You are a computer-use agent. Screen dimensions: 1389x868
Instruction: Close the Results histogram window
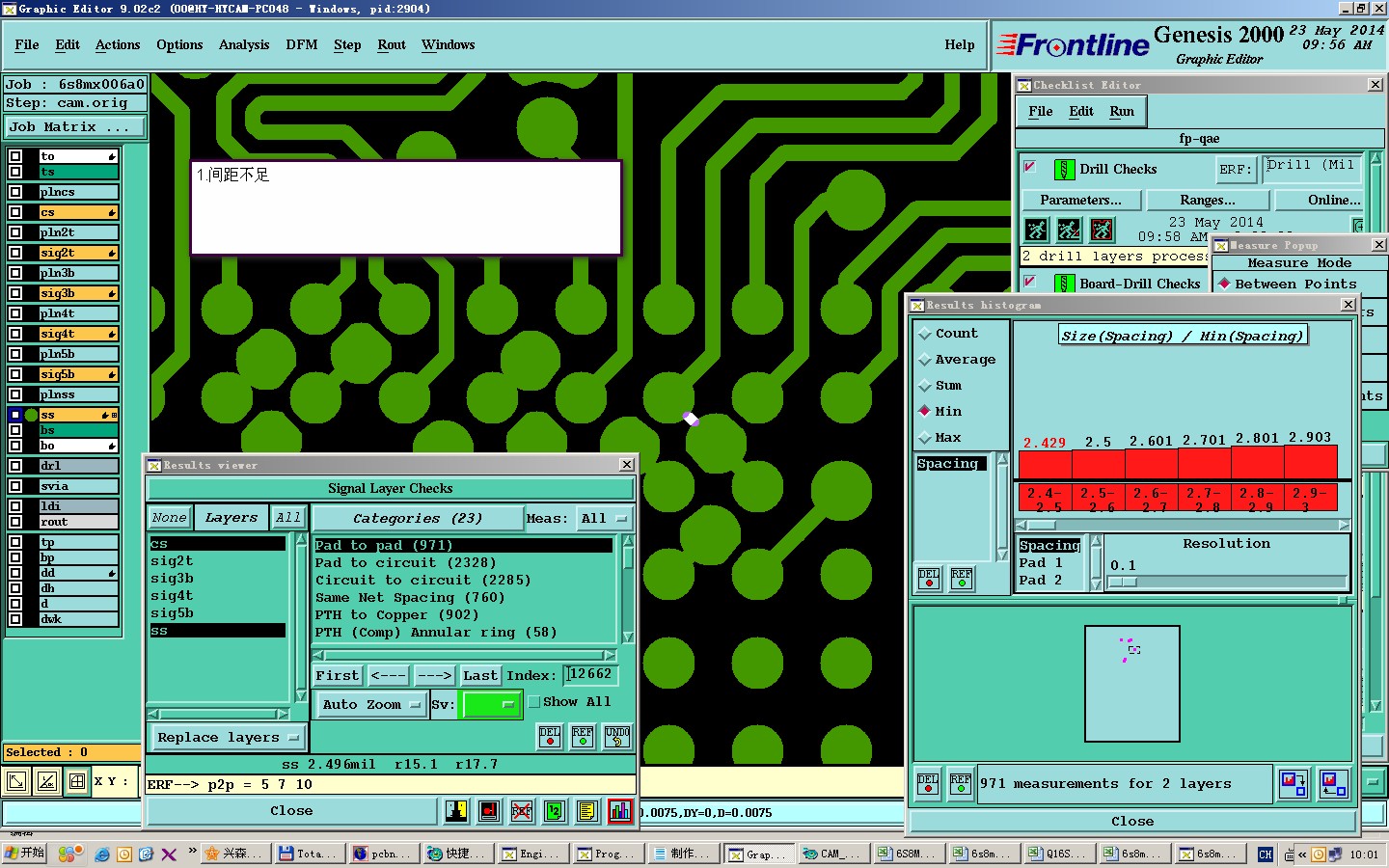[x=1348, y=305]
